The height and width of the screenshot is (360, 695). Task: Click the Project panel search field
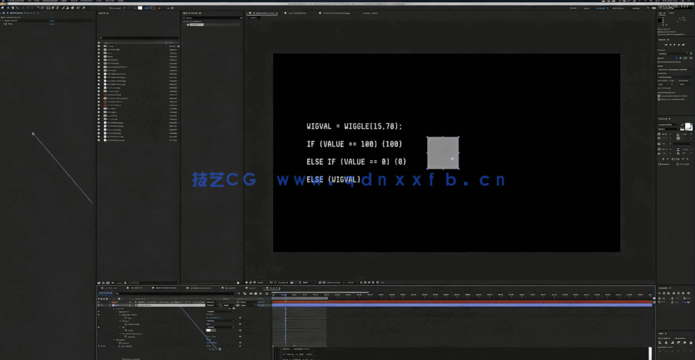point(138,38)
